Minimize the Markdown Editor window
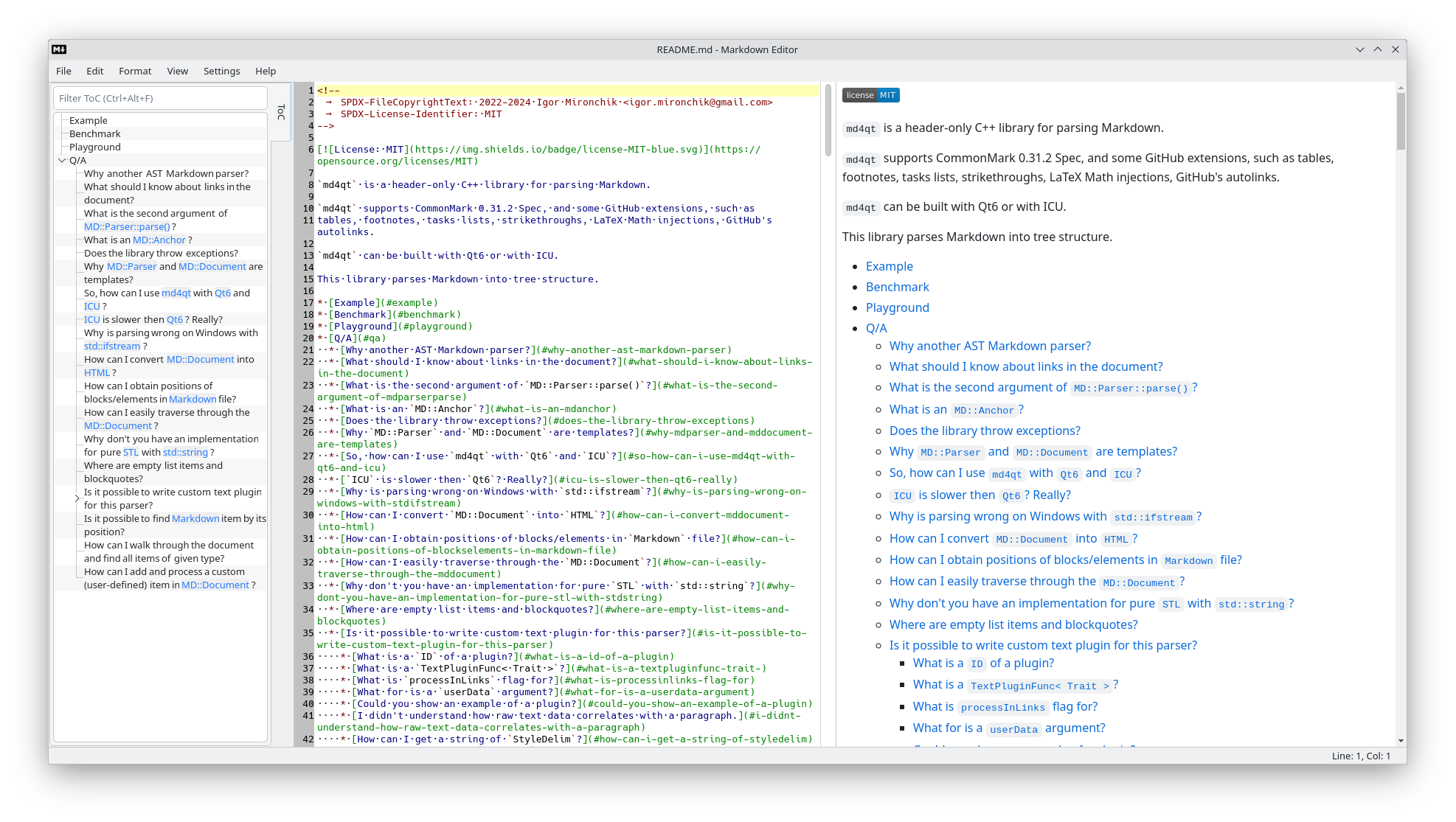This screenshot has height=822, width=1456. point(1359,49)
